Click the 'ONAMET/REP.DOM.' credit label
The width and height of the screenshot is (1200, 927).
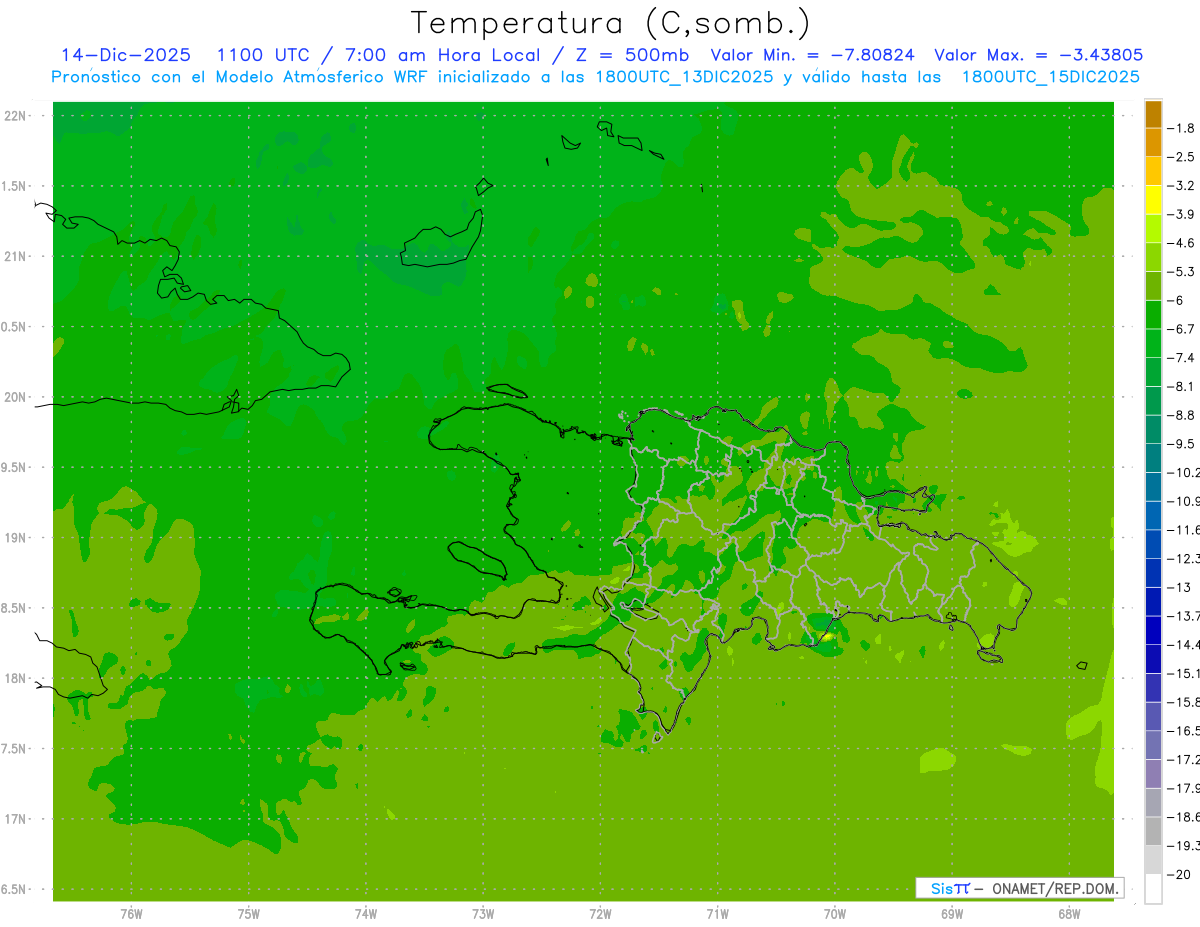[1056, 888]
